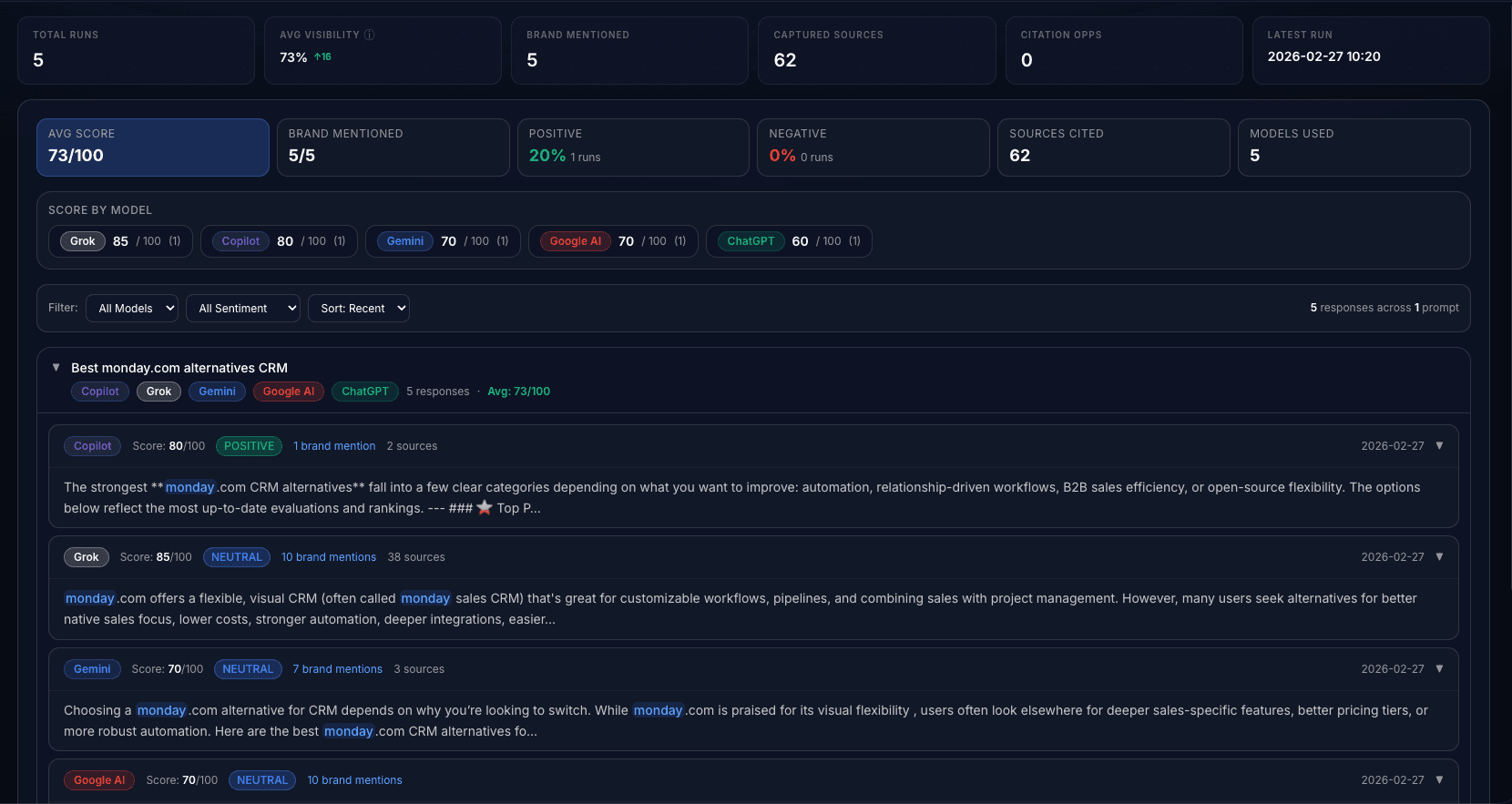This screenshot has width=1512, height=804.
Task: Click '1 brand mention' link in Copilot row
Action: click(x=334, y=446)
